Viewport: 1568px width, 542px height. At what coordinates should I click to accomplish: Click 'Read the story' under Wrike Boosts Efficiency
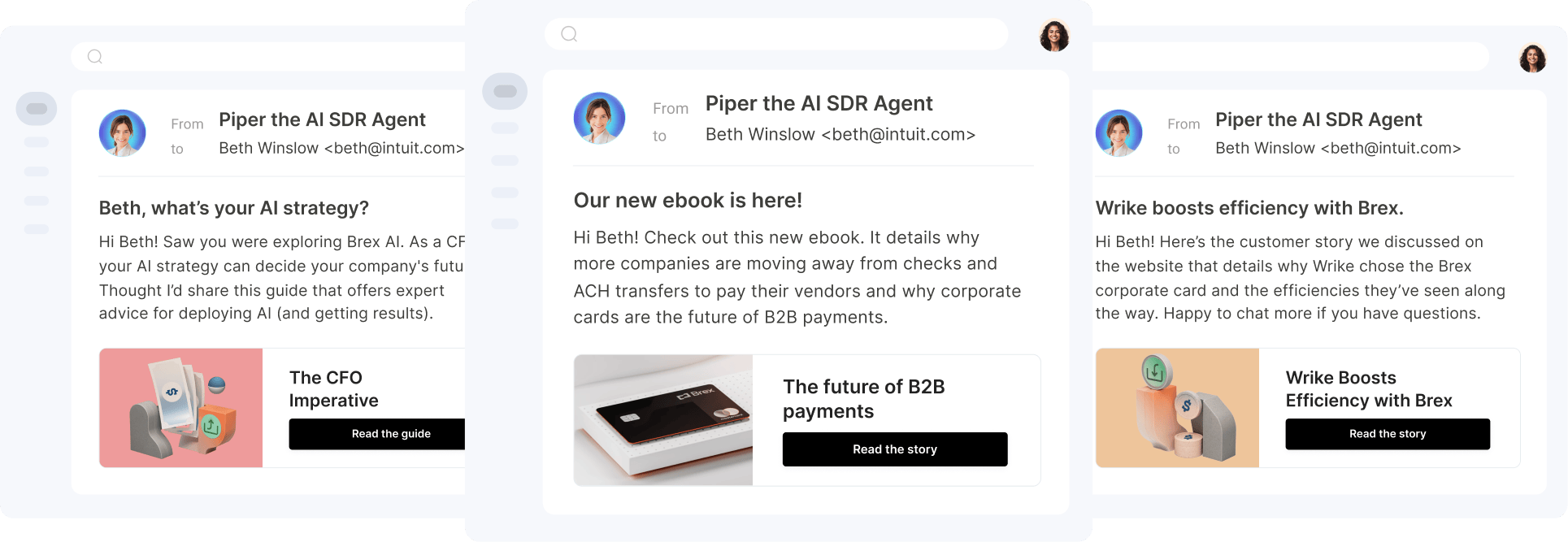click(x=1388, y=434)
